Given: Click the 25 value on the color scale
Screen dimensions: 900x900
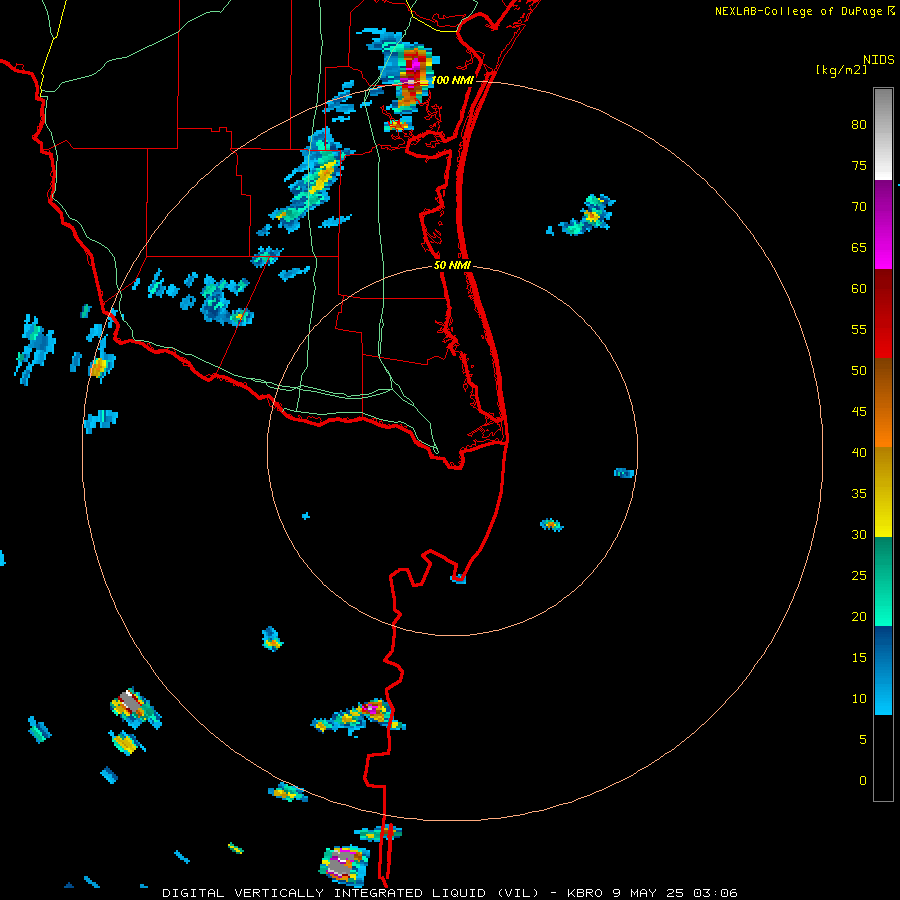Looking at the screenshot, I should pos(859,576).
